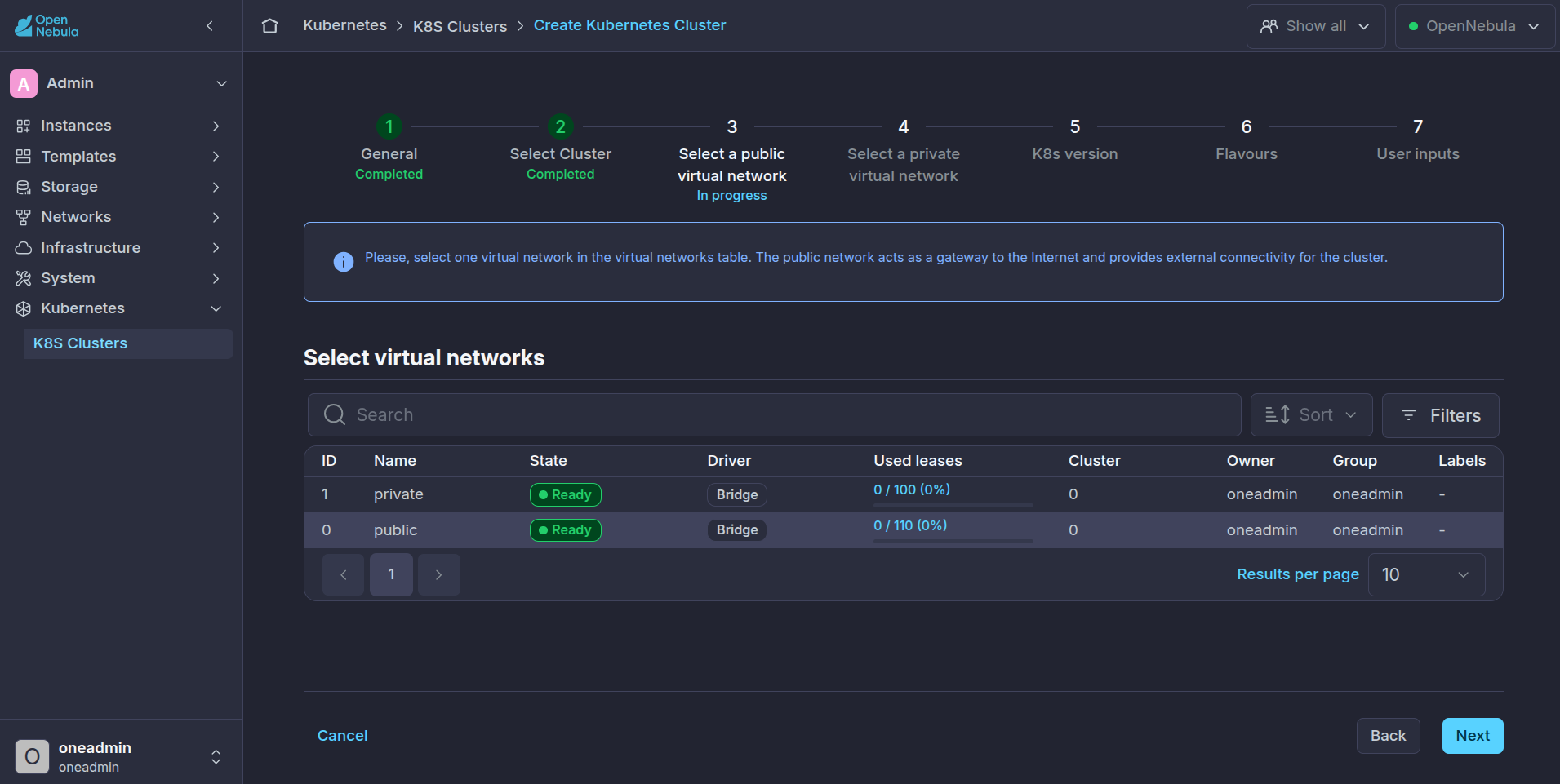Click the search magnifier icon

[x=335, y=414]
